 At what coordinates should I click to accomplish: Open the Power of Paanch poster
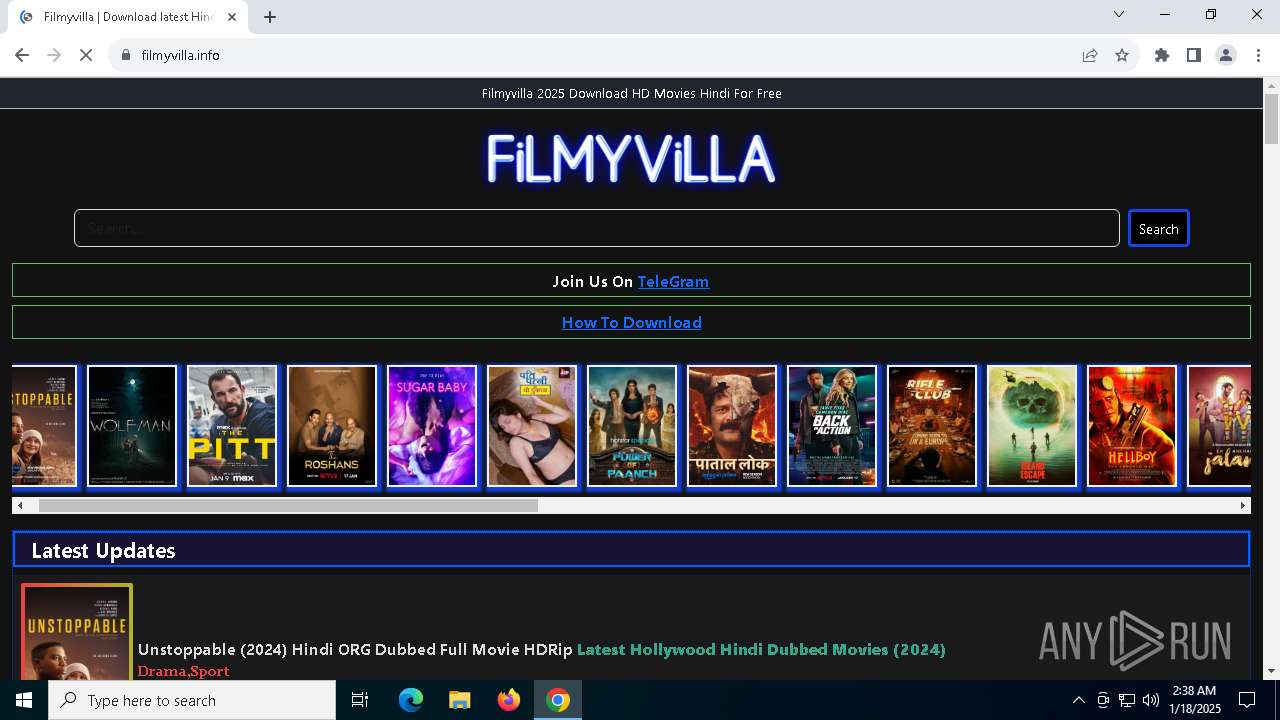pyautogui.click(x=632, y=426)
